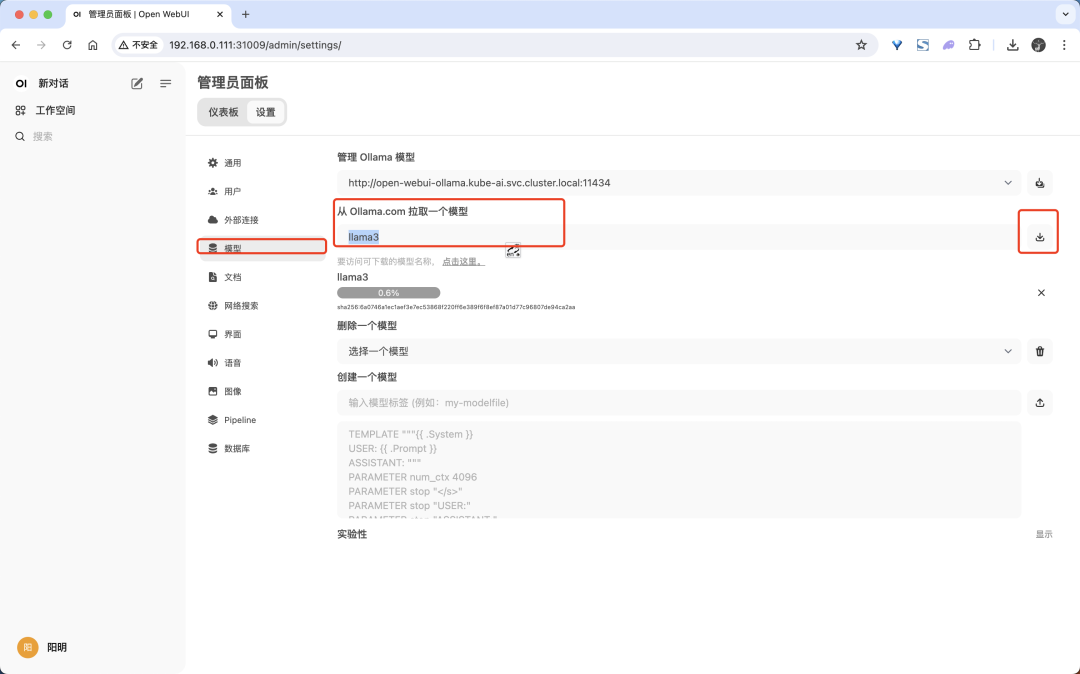Viewport: 1080px width, 674px height.
Task: Go forward in browser
Action: (41, 45)
